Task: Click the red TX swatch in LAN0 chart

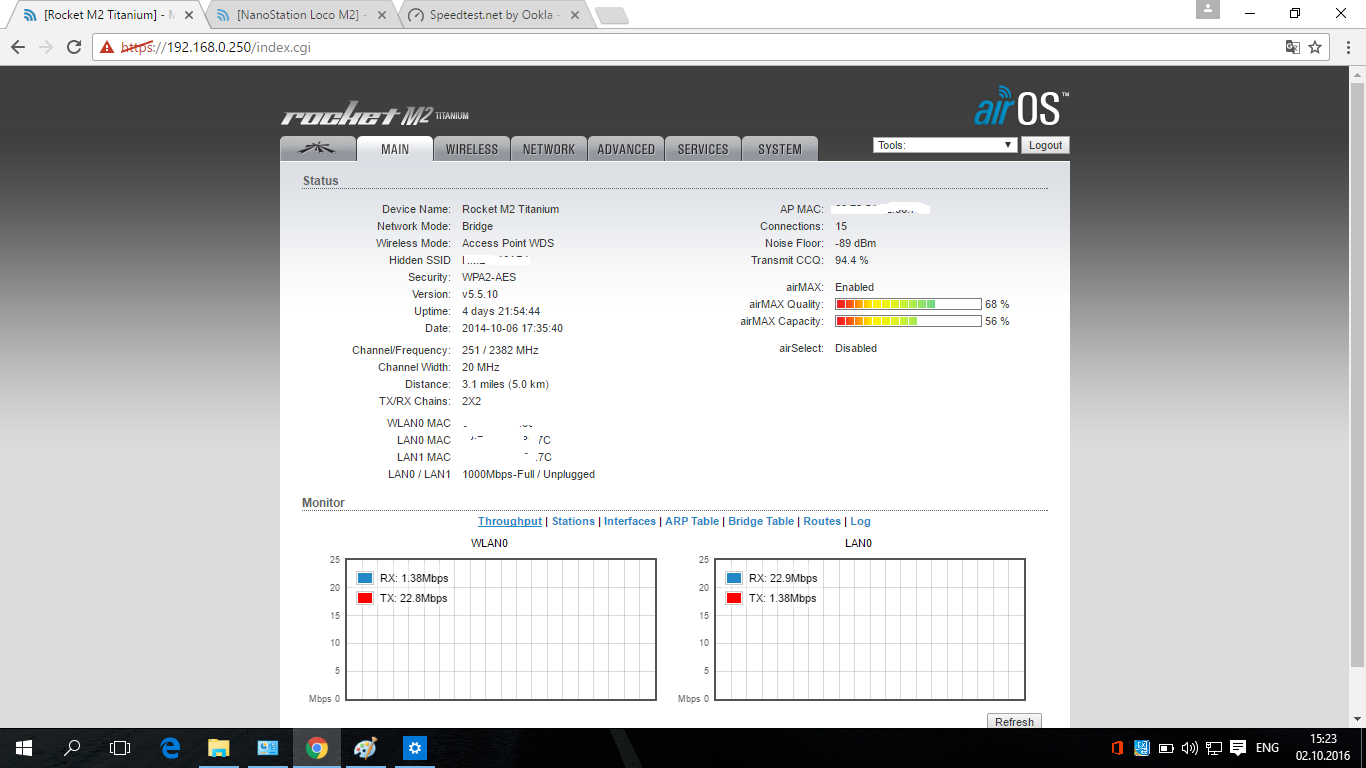Action: [x=734, y=598]
